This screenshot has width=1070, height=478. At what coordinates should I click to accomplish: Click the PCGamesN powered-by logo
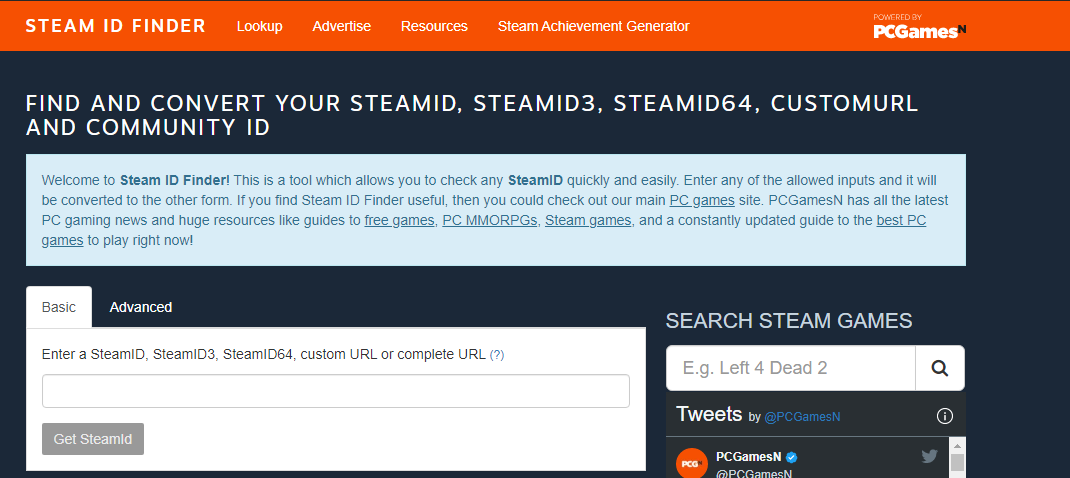[919, 26]
